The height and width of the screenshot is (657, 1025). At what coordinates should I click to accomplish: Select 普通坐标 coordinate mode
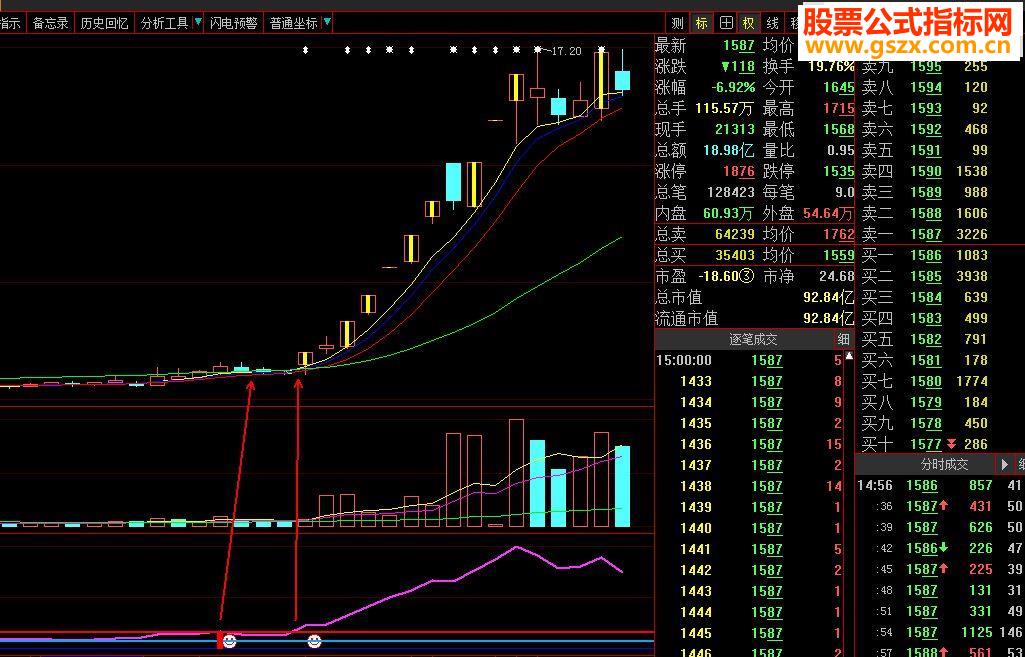click(x=294, y=24)
